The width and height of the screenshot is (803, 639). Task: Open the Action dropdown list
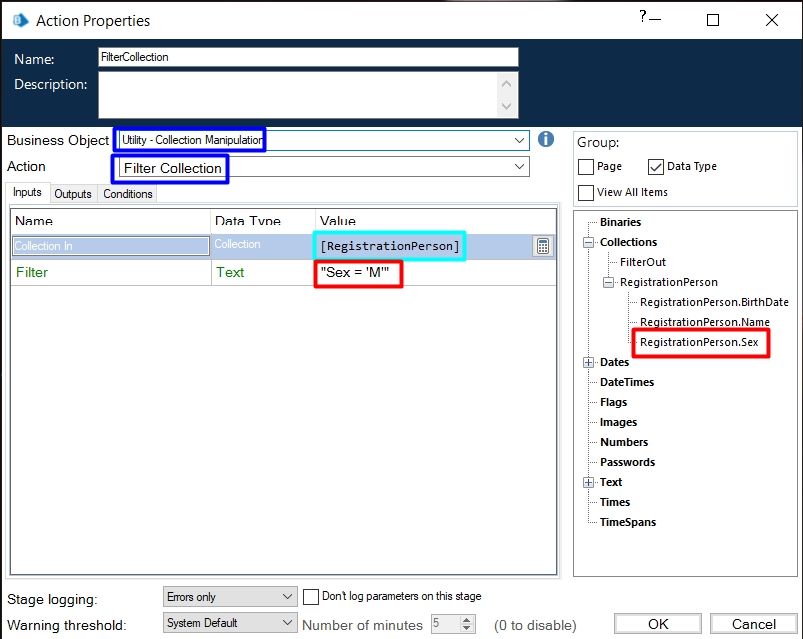click(518, 167)
